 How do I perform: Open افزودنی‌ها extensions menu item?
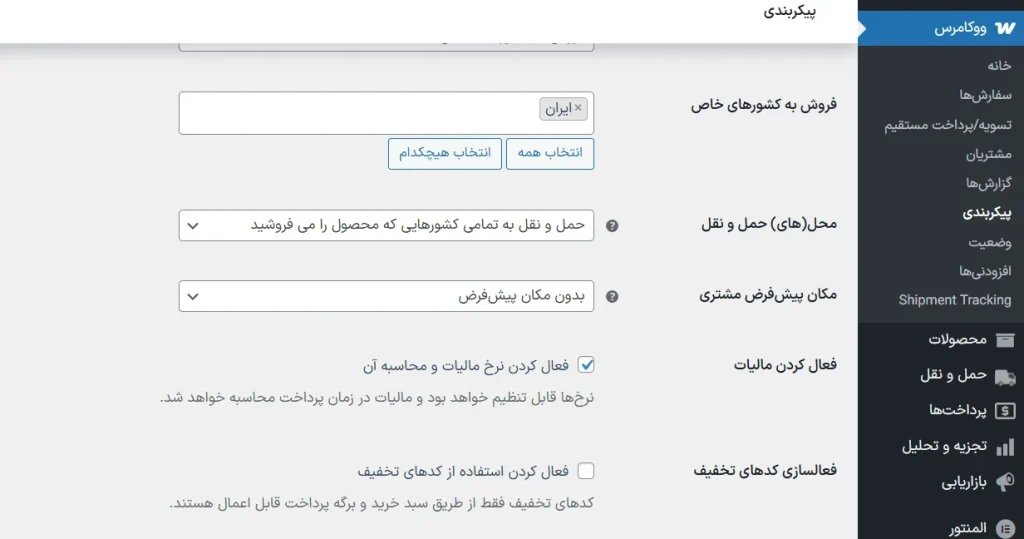point(985,270)
